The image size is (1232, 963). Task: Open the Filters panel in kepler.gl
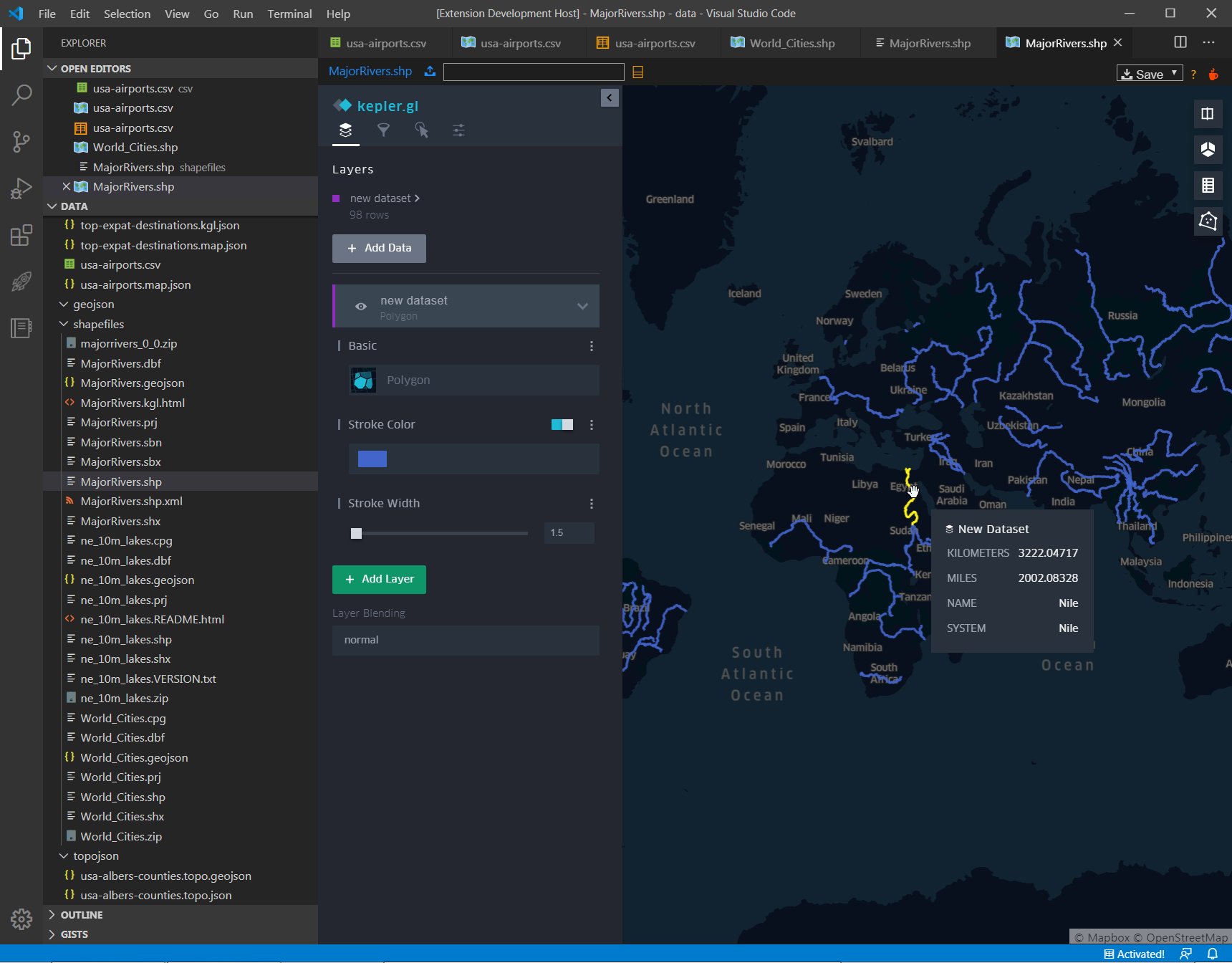[x=384, y=130]
